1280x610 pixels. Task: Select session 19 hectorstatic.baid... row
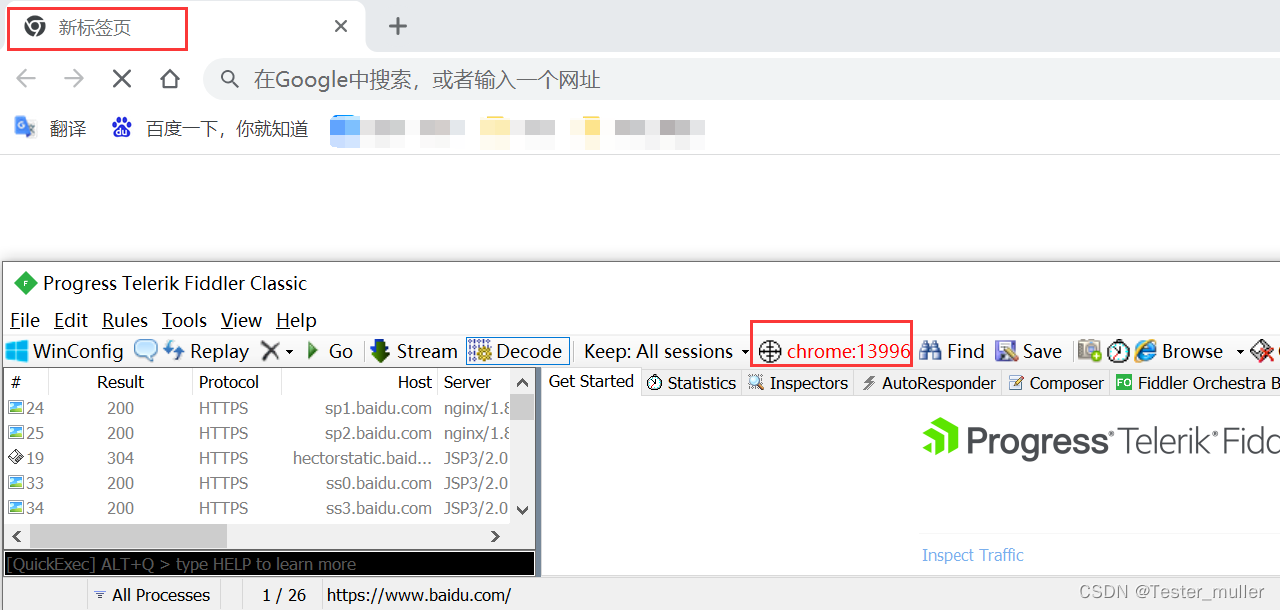[x=258, y=458]
